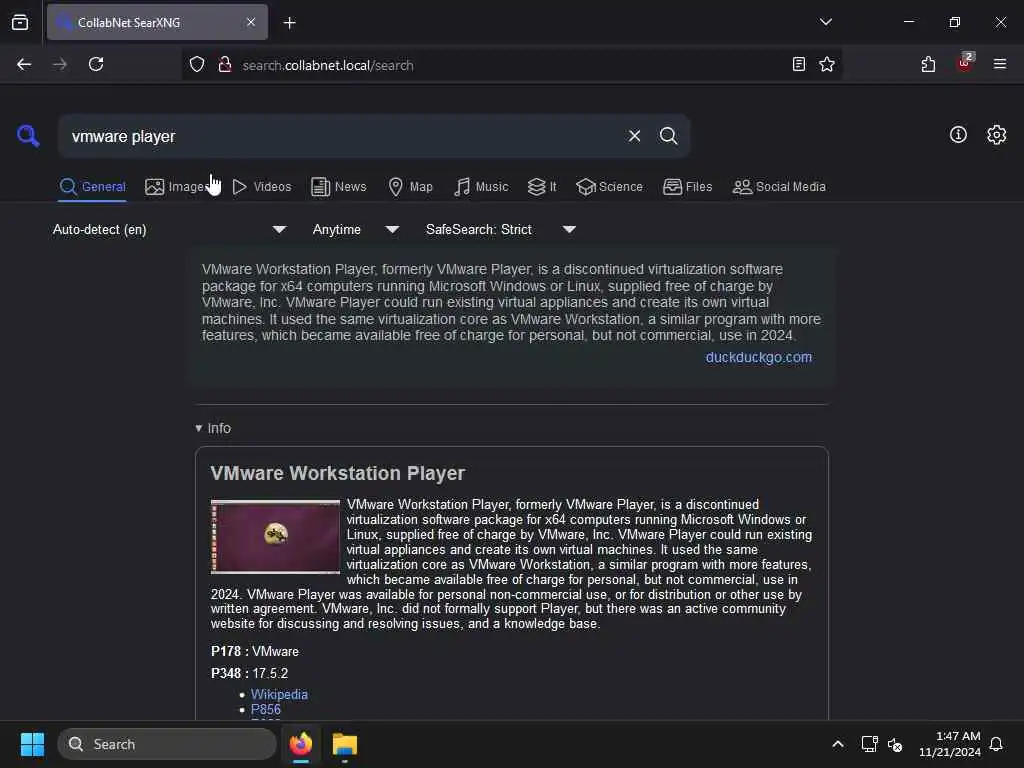Image resolution: width=1024 pixels, height=768 pixels.
Task: Switch to Social Media category
Action: (x=779, y=187)
